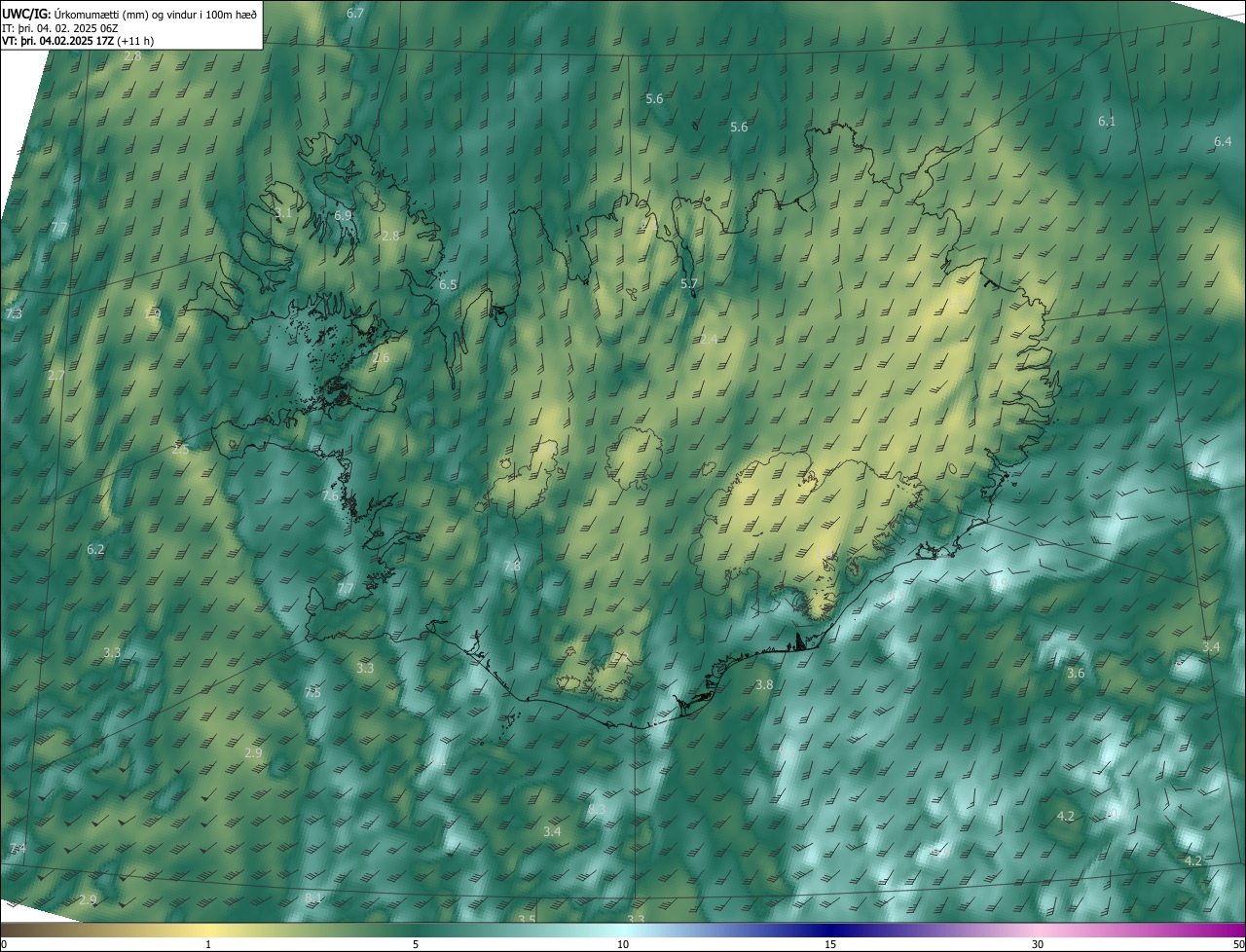This screenshot has height=952, width=1246.
Task: Click the colorbar tick label 1
Action: tap(208, 944)
